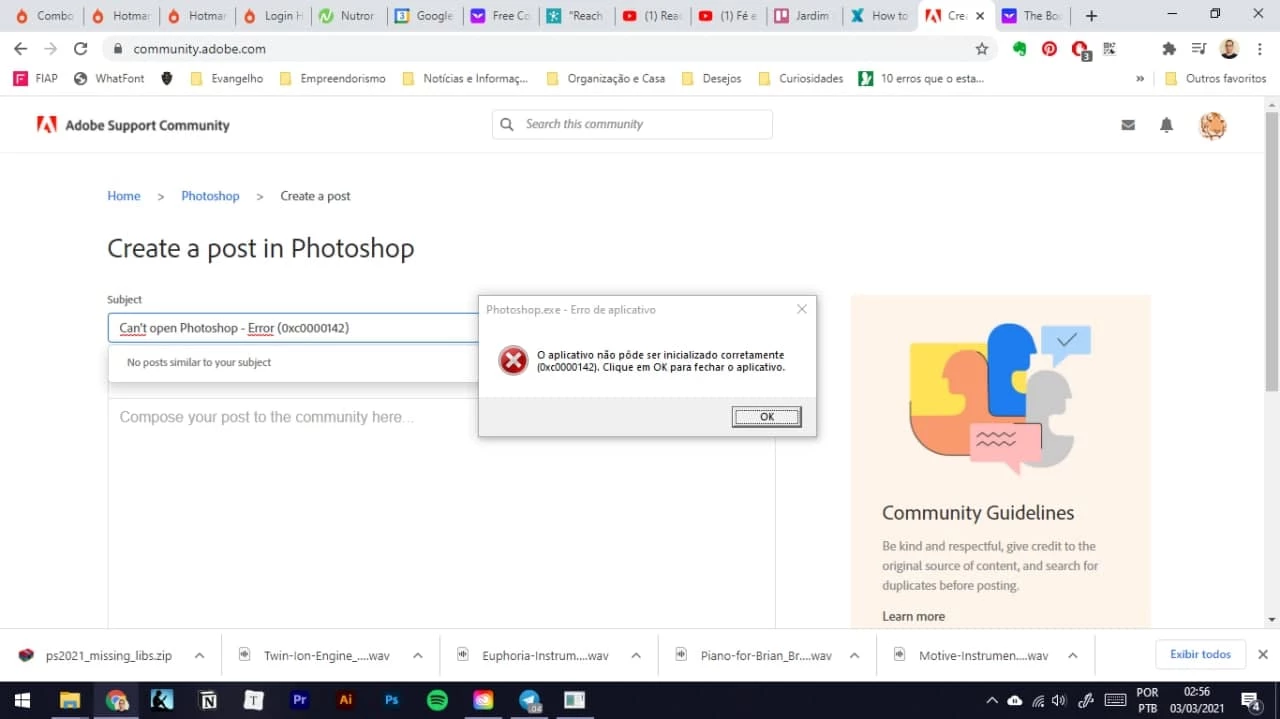The height and width of the screenshot is (719, 1280).
Task: Expand options for Euphoria-Instrum wav download
Action: [x=636, y=656]
